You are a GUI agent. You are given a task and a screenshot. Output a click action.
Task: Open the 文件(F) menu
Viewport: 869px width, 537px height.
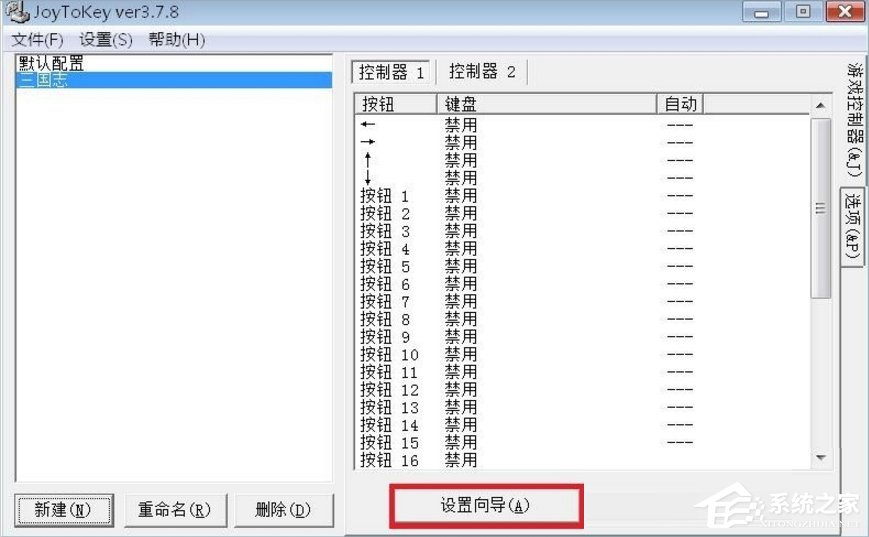[37, 39]
